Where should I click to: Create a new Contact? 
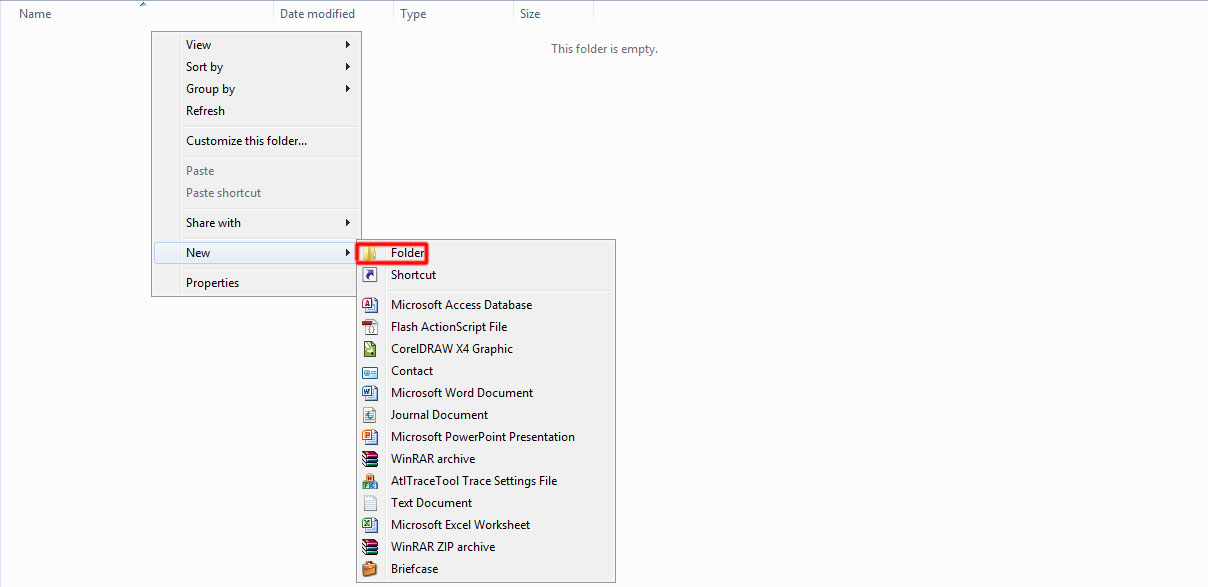411,370
